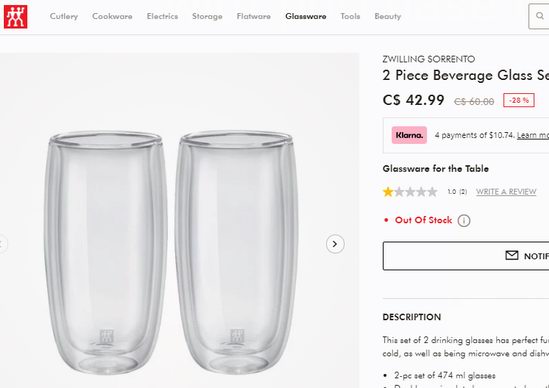Click the out of stock info icon

[464, 221]
